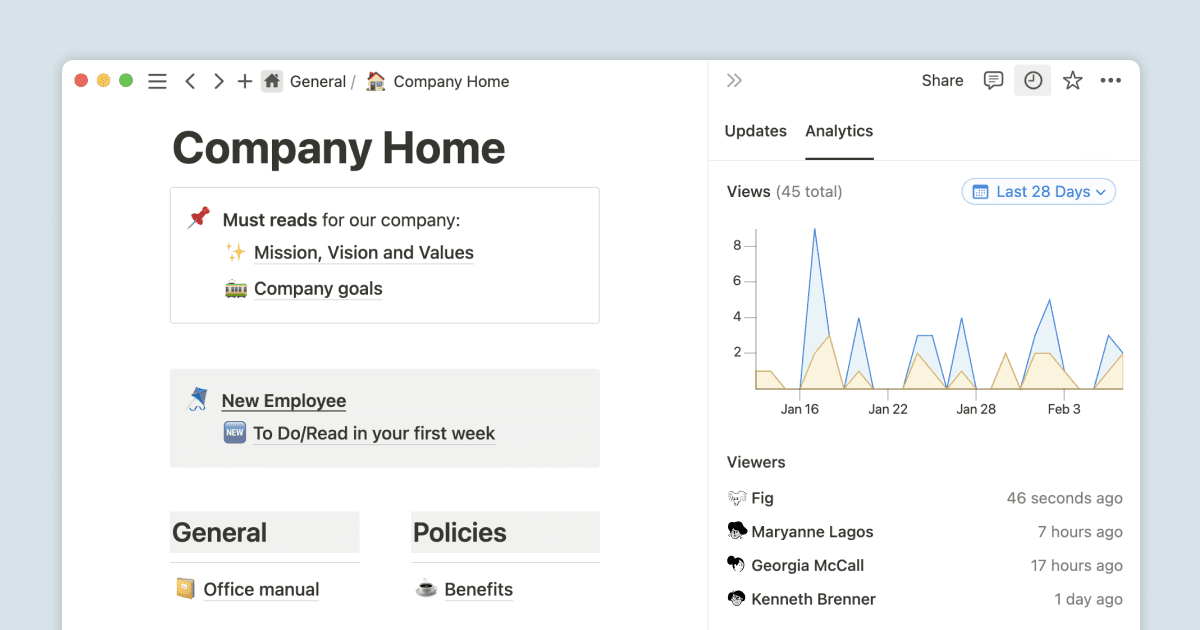Open the sidebar hamburger menu
Screen dimensions: 1200x630
click(x=157, y=81)
